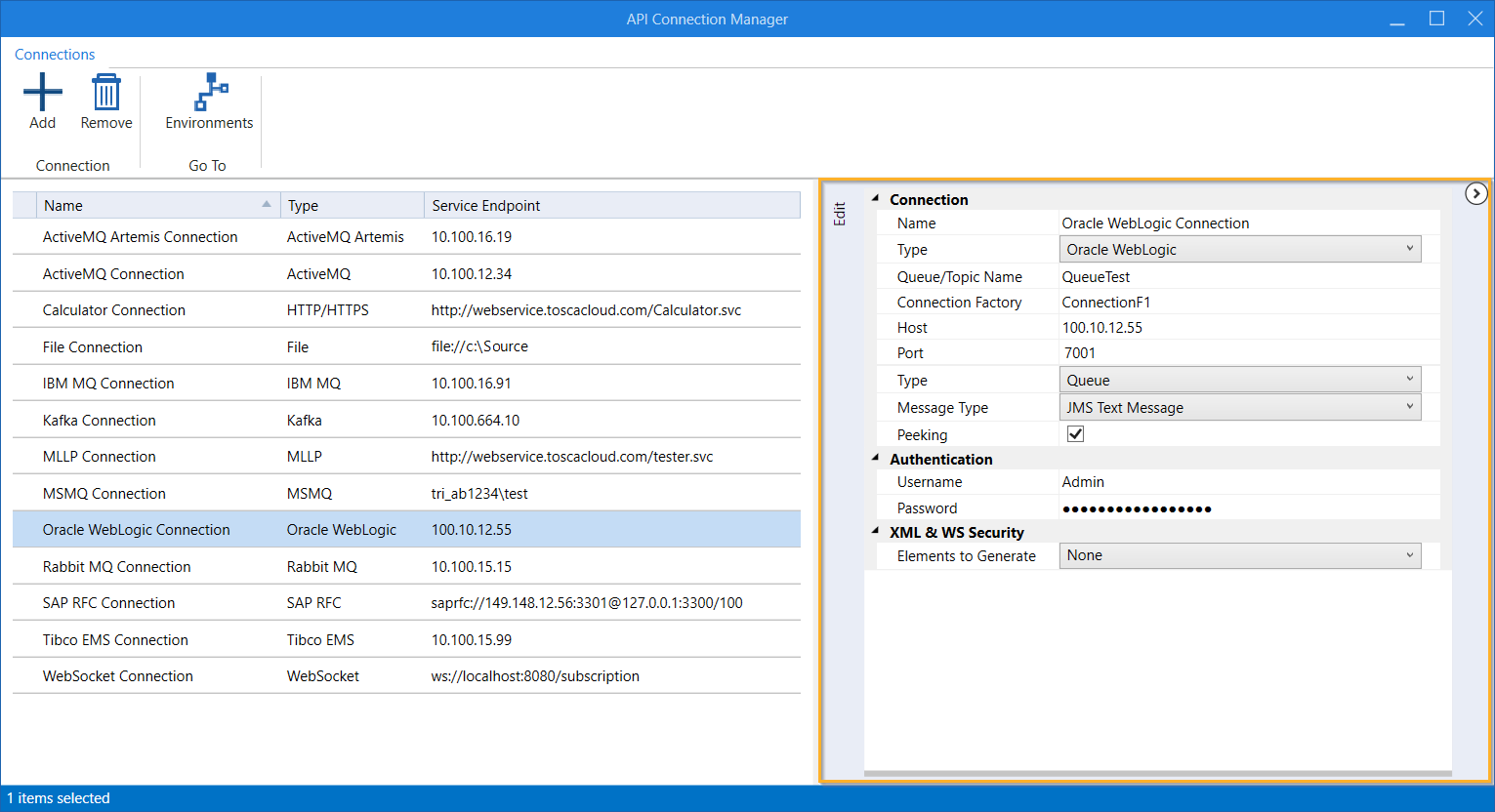Uncheck the Peeking checkbox
1495x812 pixels.
(1075, 434)
